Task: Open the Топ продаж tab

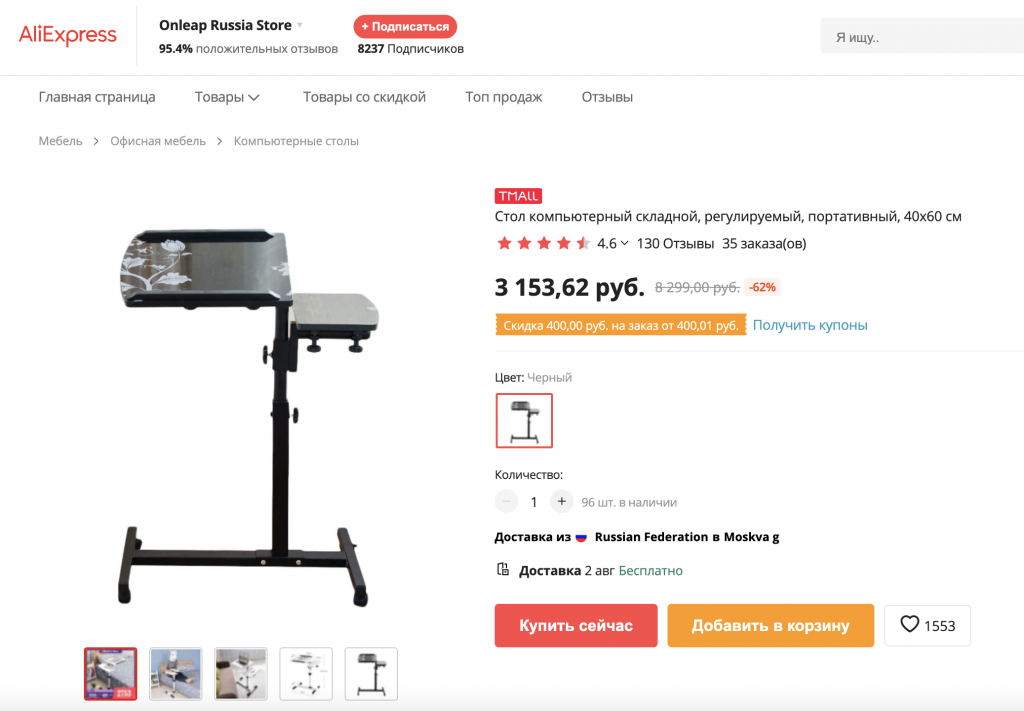Action: pyautogui.click(x=504, y=97)
